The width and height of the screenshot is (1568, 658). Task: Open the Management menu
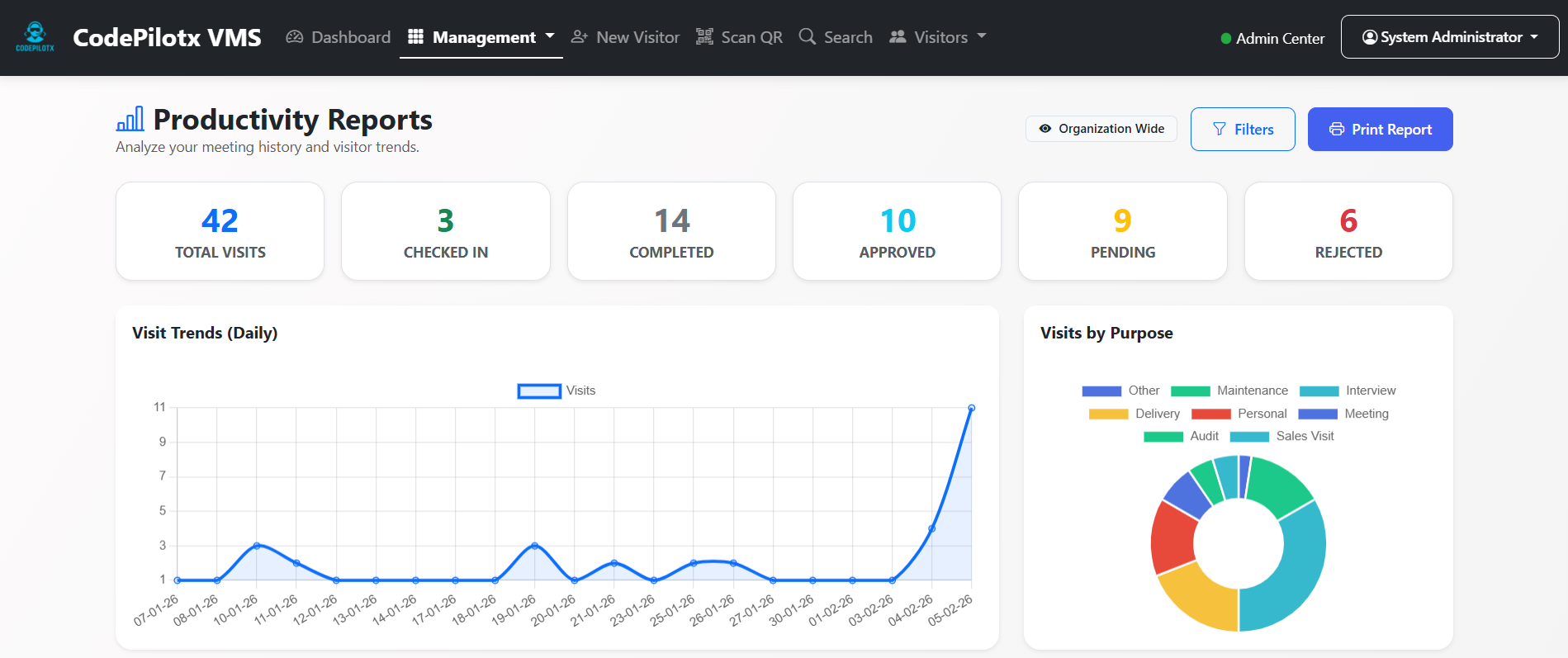pos(481,37)
